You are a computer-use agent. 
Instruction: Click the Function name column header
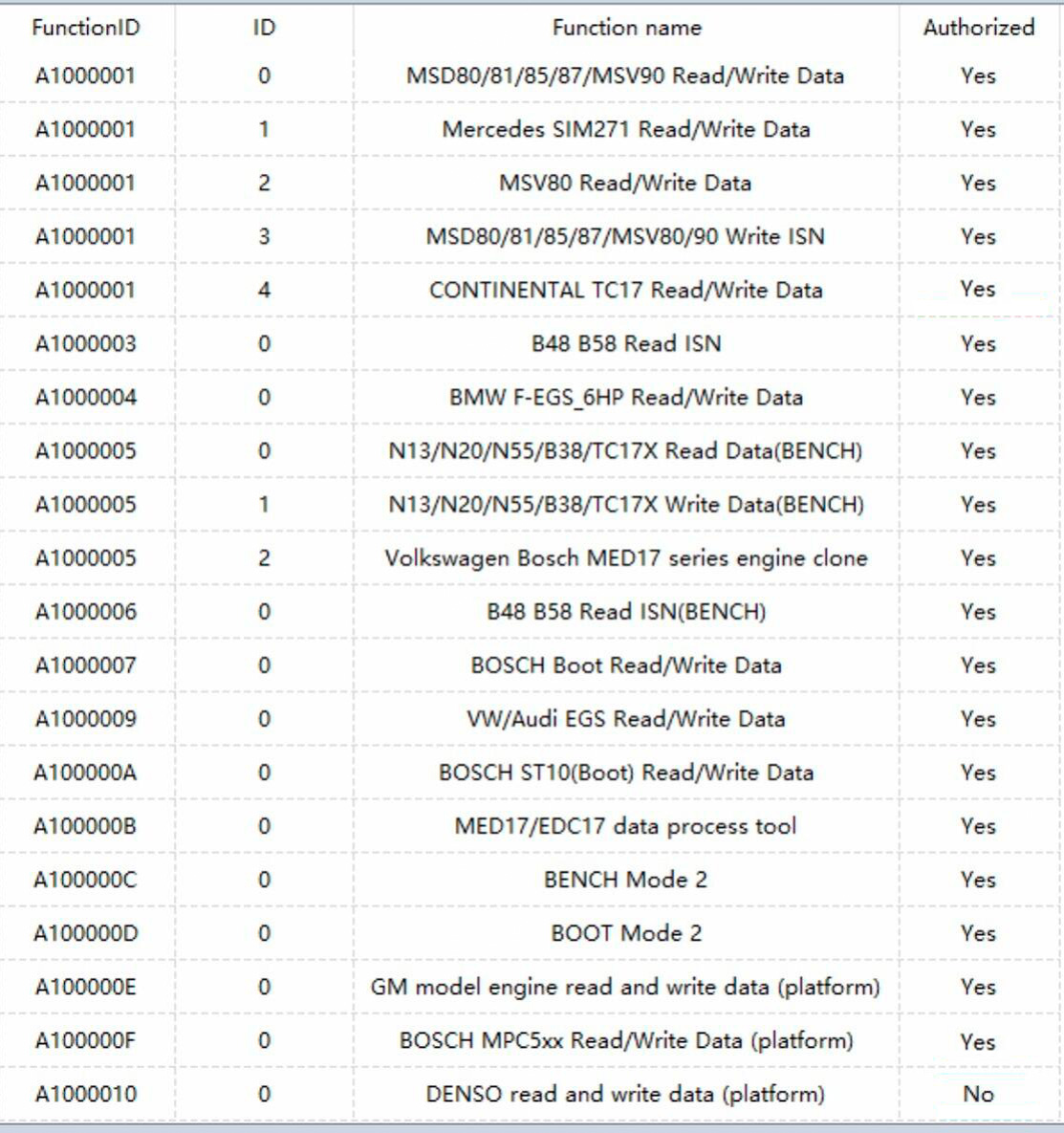coord(626,28)
